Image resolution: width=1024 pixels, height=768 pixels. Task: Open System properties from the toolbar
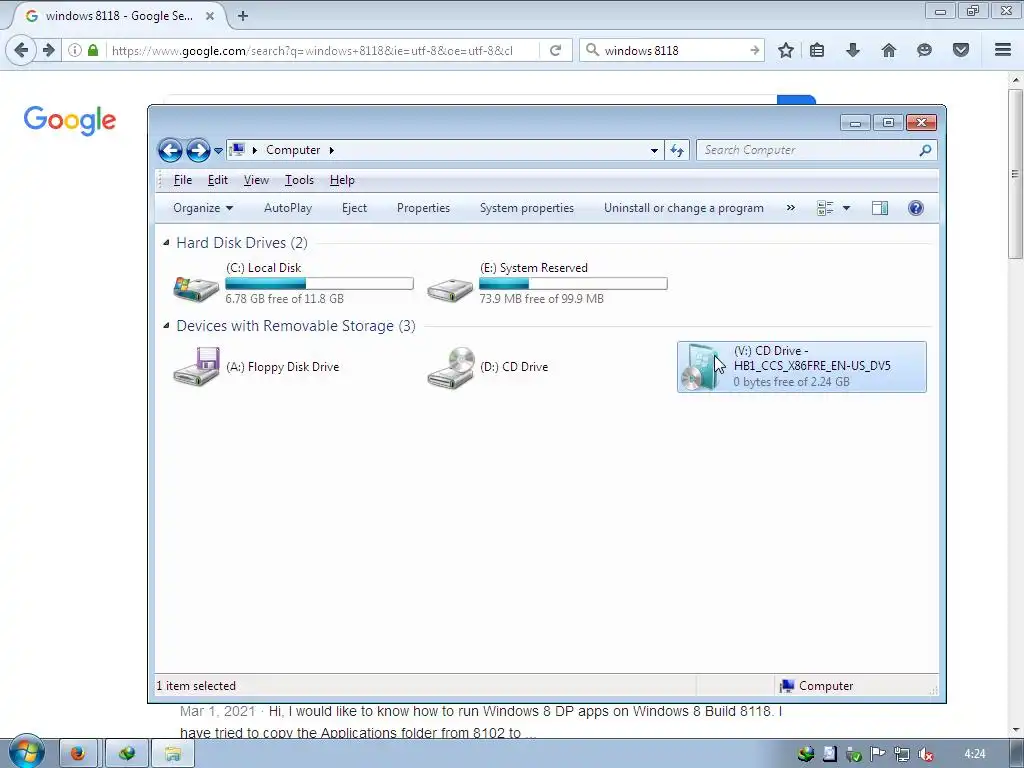pyautogui.click(x=526, y=208)
